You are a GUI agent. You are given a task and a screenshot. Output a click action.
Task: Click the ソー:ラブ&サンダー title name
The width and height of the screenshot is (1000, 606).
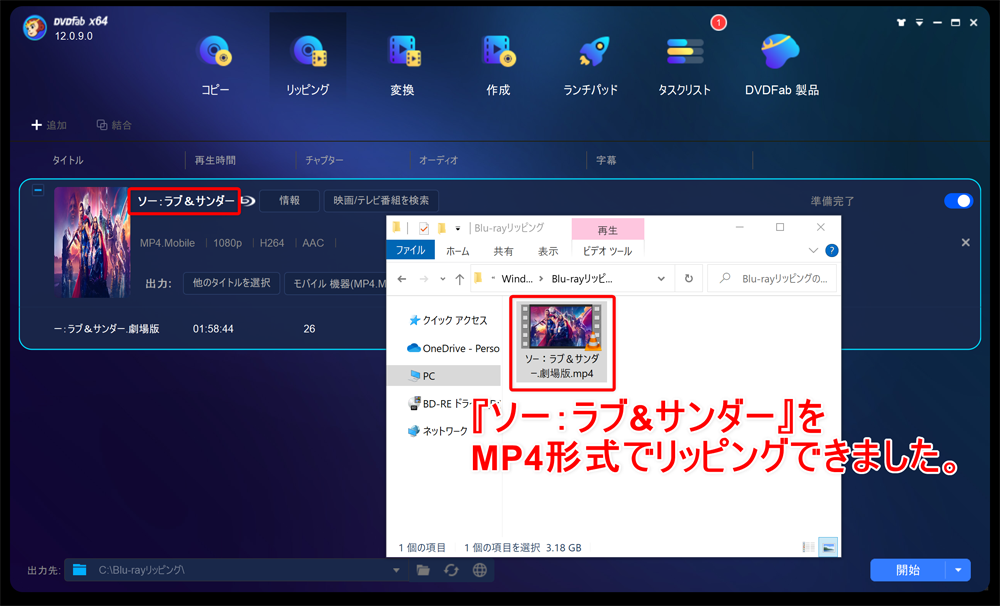[186, 201]
